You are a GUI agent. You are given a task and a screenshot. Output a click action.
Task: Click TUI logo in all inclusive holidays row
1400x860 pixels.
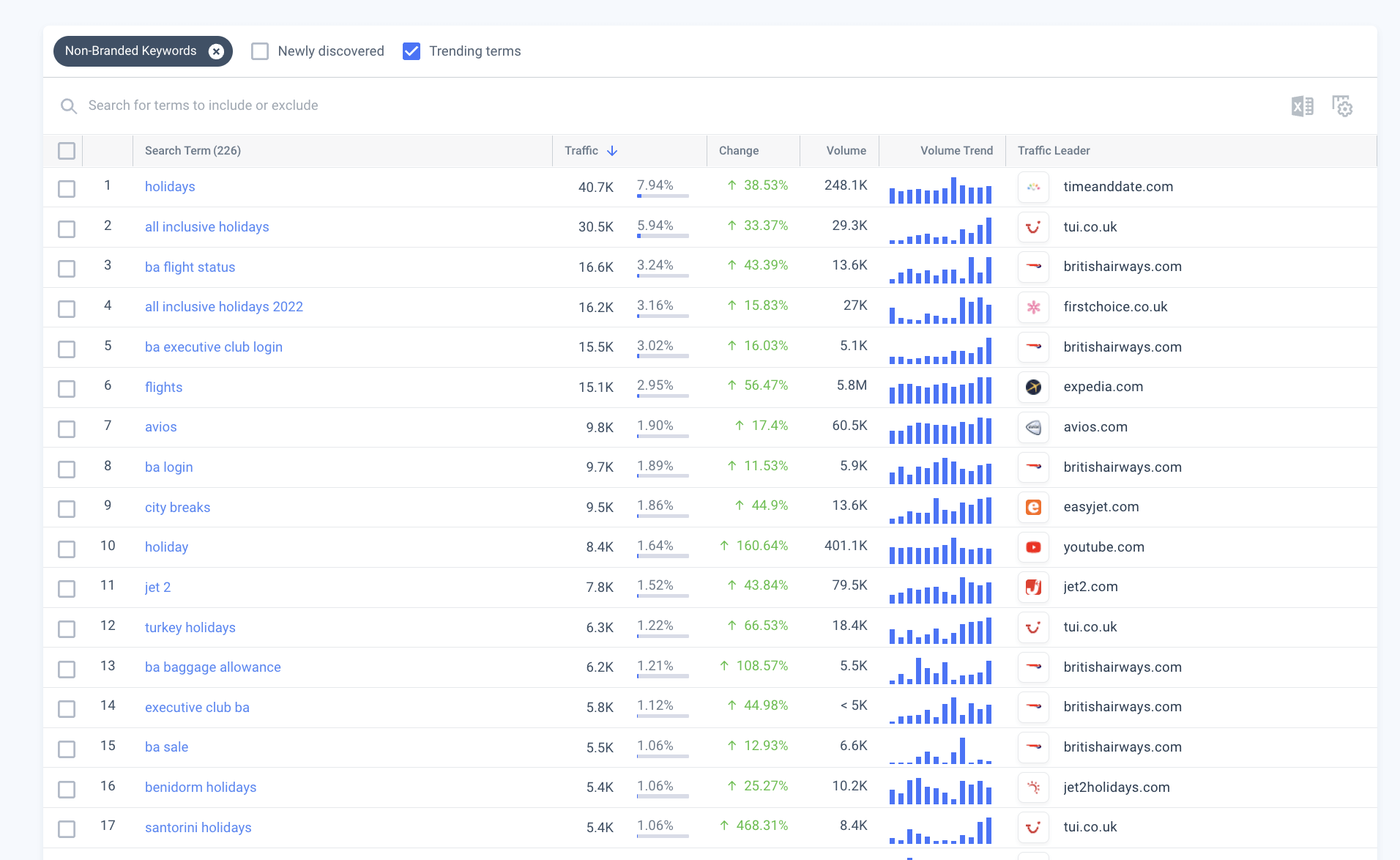1033,227
